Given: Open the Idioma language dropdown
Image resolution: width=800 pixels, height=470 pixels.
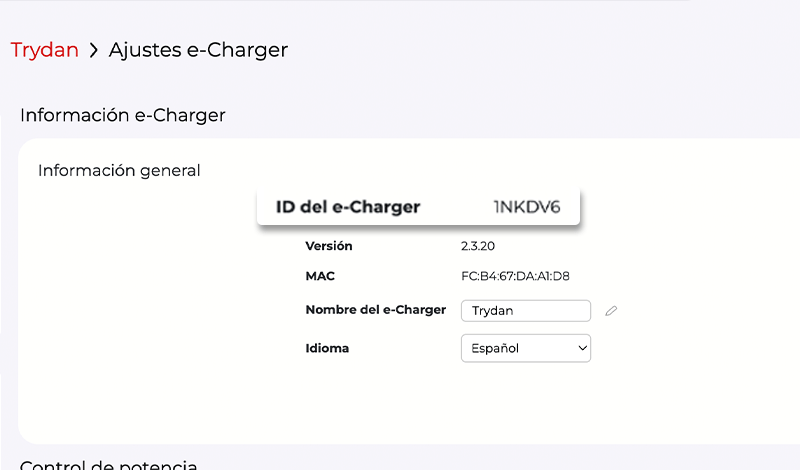Looking at the screenshot, I should (x=525, y=348).
